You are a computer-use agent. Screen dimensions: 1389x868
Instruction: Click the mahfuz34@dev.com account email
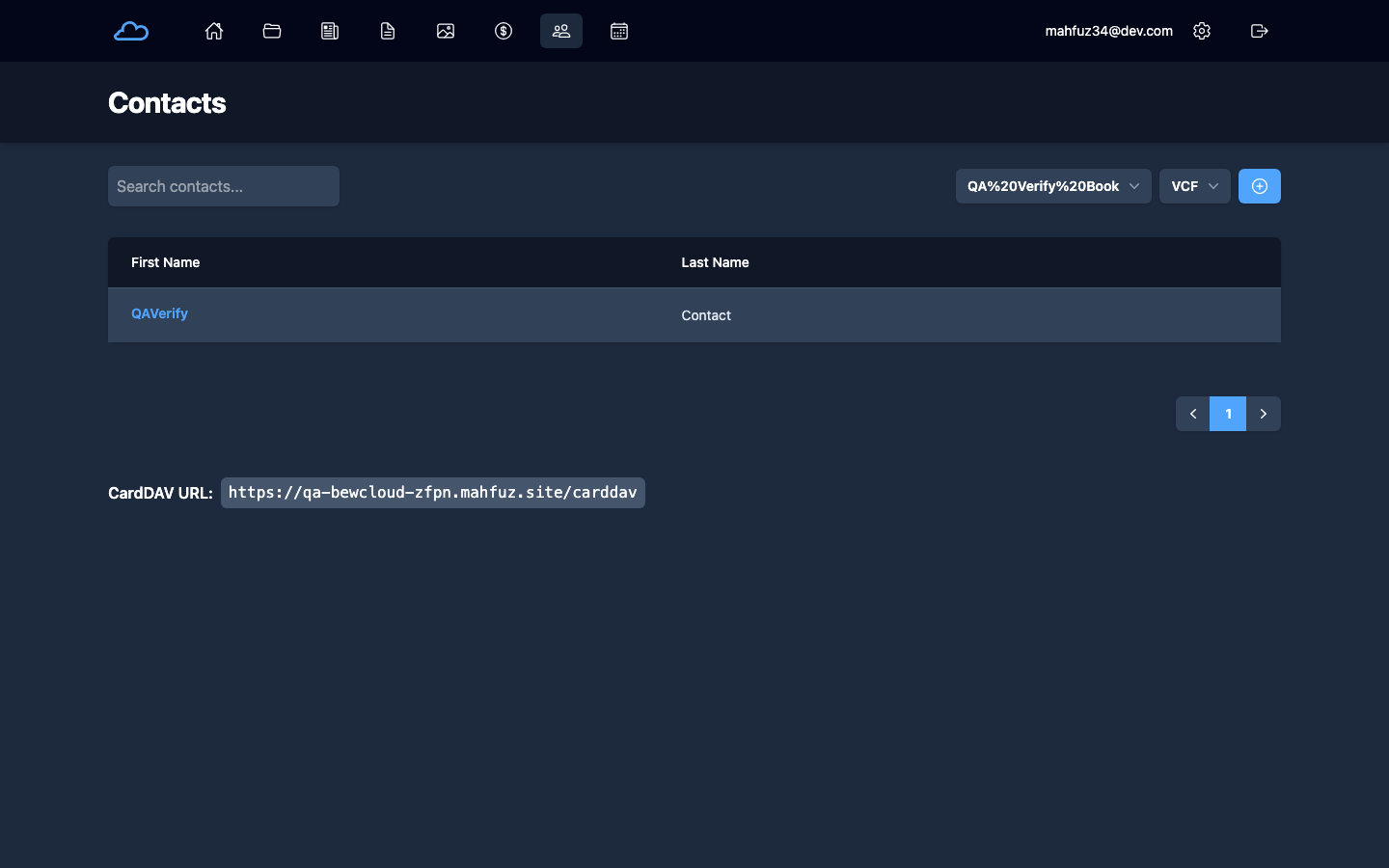point(1109,31)
